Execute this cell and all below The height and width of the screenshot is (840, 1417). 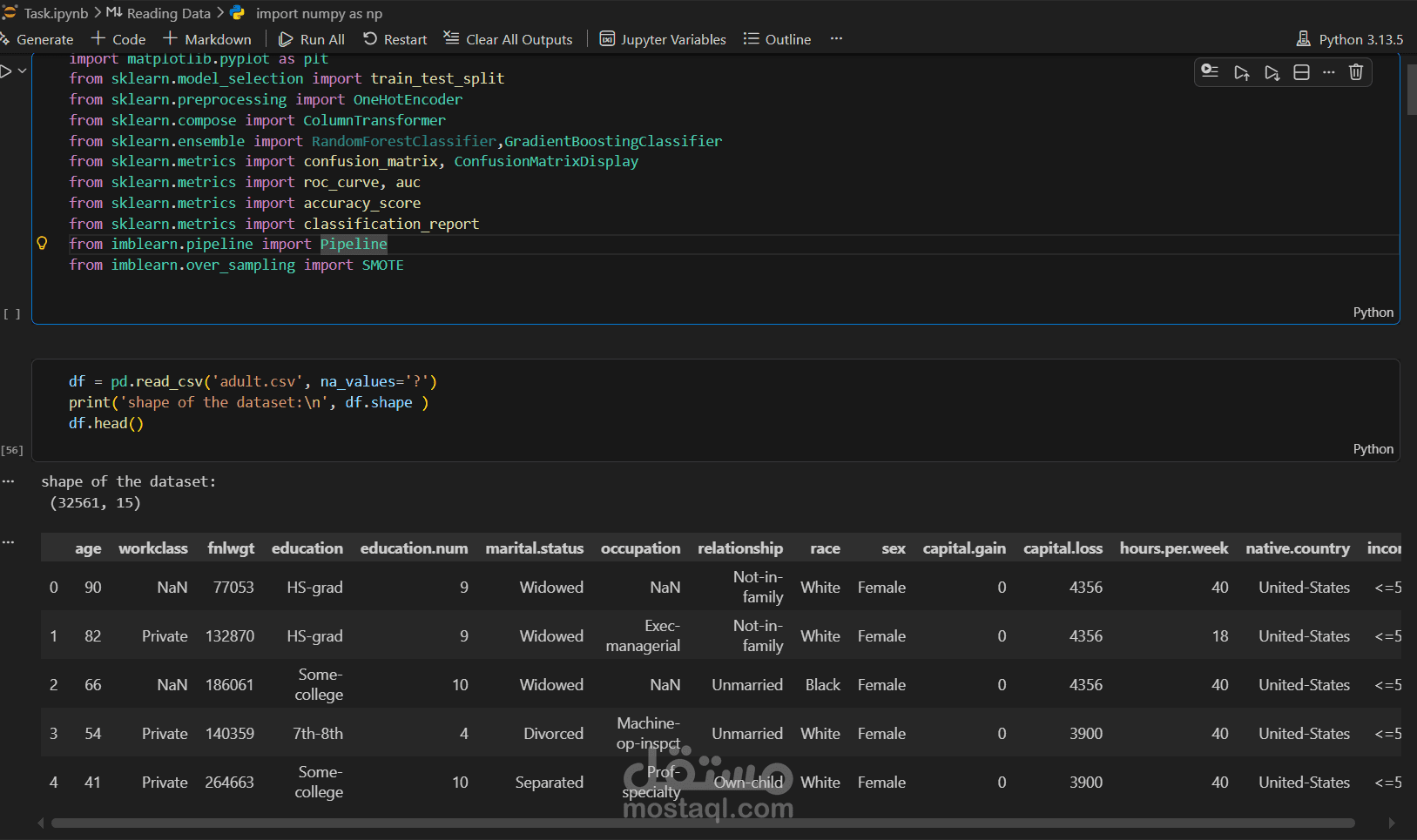tap(1272, 72)
